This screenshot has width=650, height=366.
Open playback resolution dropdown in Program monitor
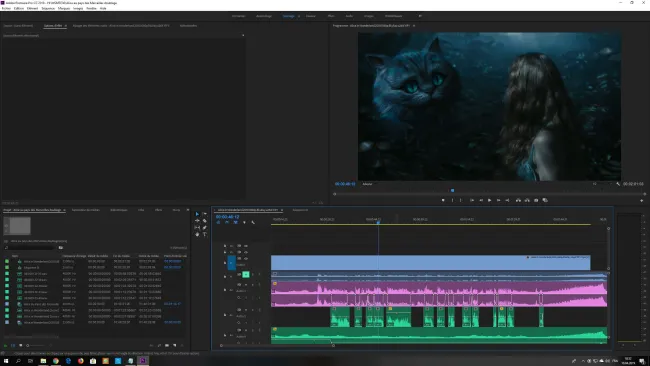pyautogui.click(x=602, y=184)
